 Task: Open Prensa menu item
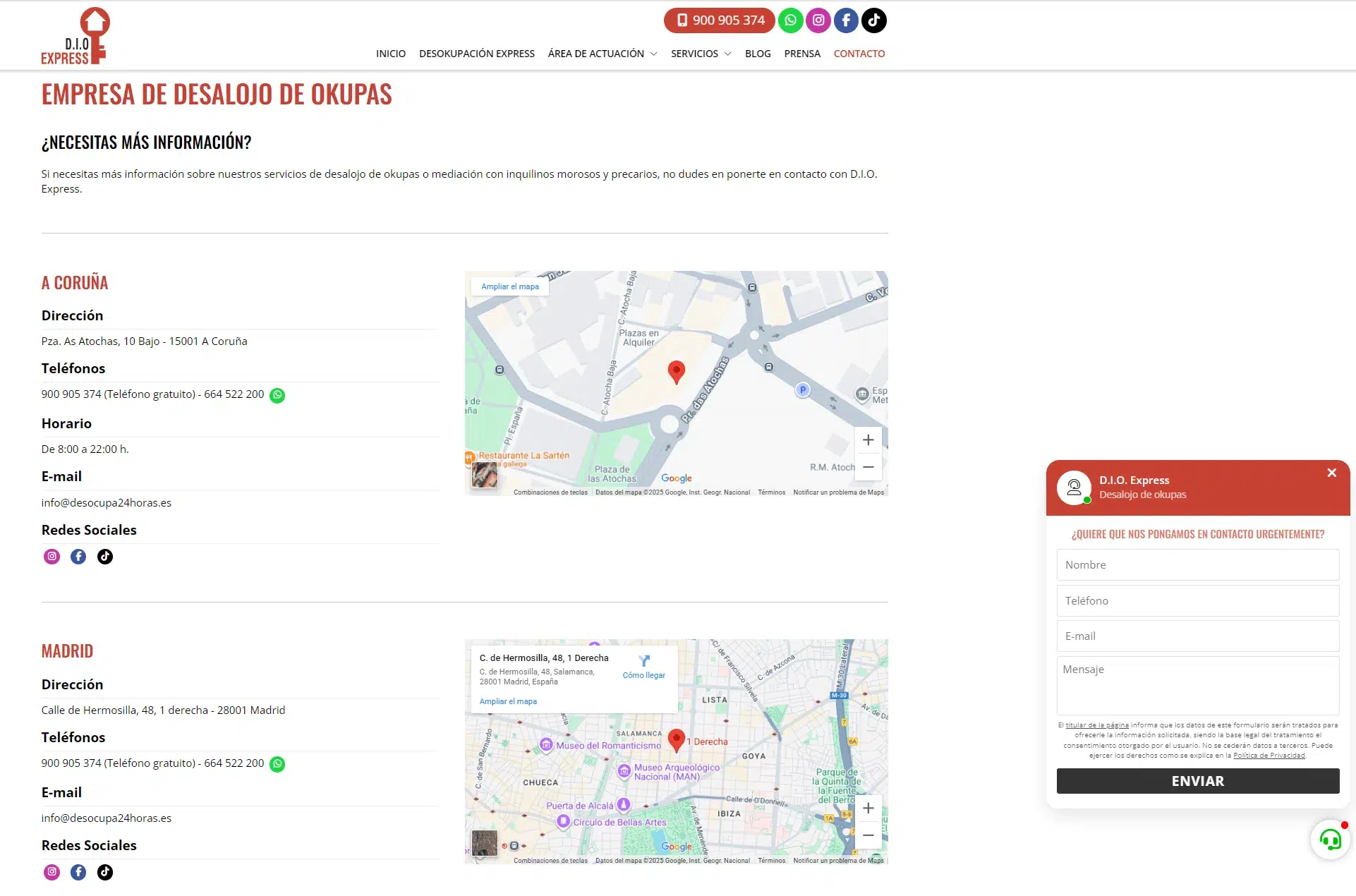[802, 54]
